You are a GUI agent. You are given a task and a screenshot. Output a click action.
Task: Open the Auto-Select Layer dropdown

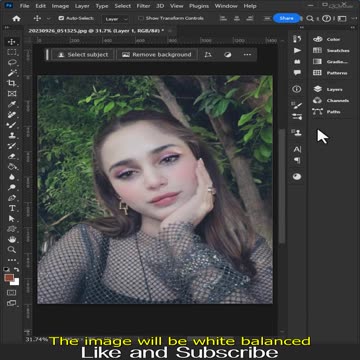click(x=115, y=19)
